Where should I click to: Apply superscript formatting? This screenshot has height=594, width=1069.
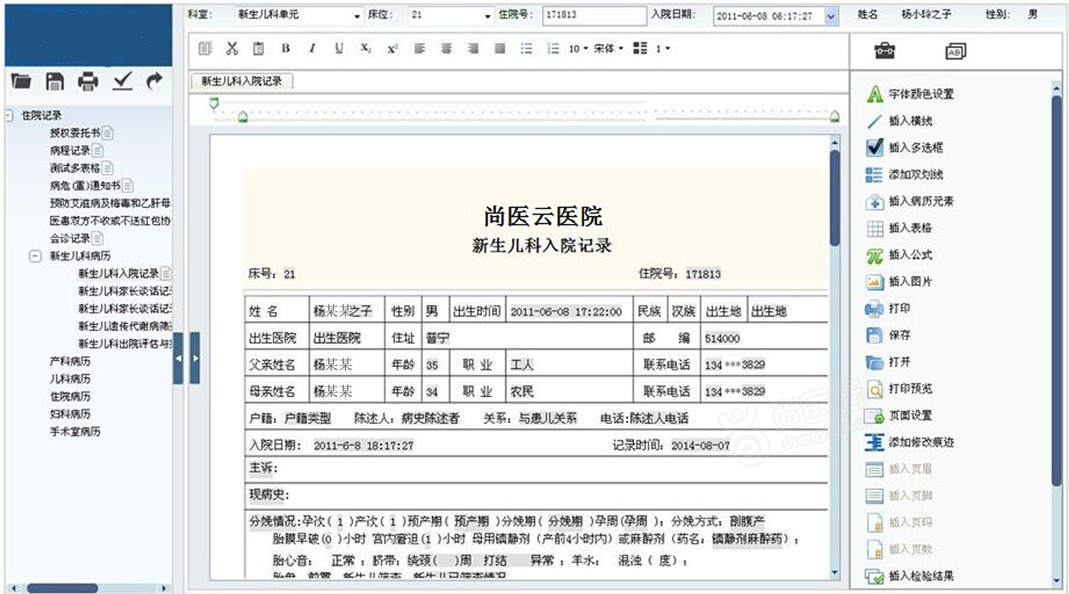point(393,48)
